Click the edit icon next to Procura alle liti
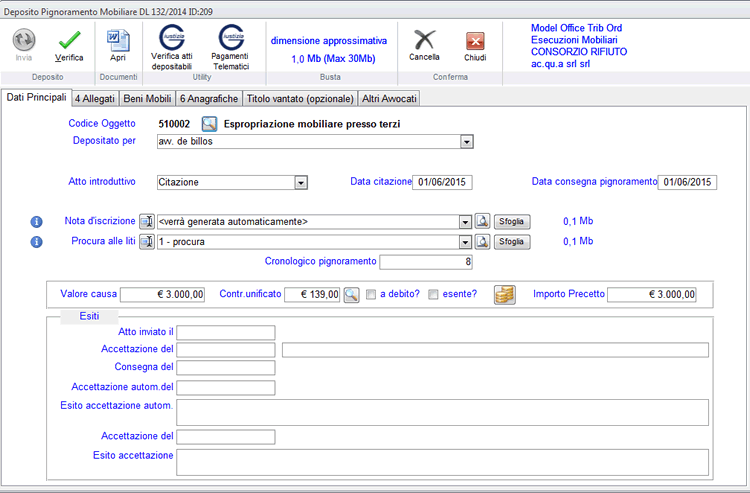Screen dimensions: 750x493 click(x=146, y=241)
